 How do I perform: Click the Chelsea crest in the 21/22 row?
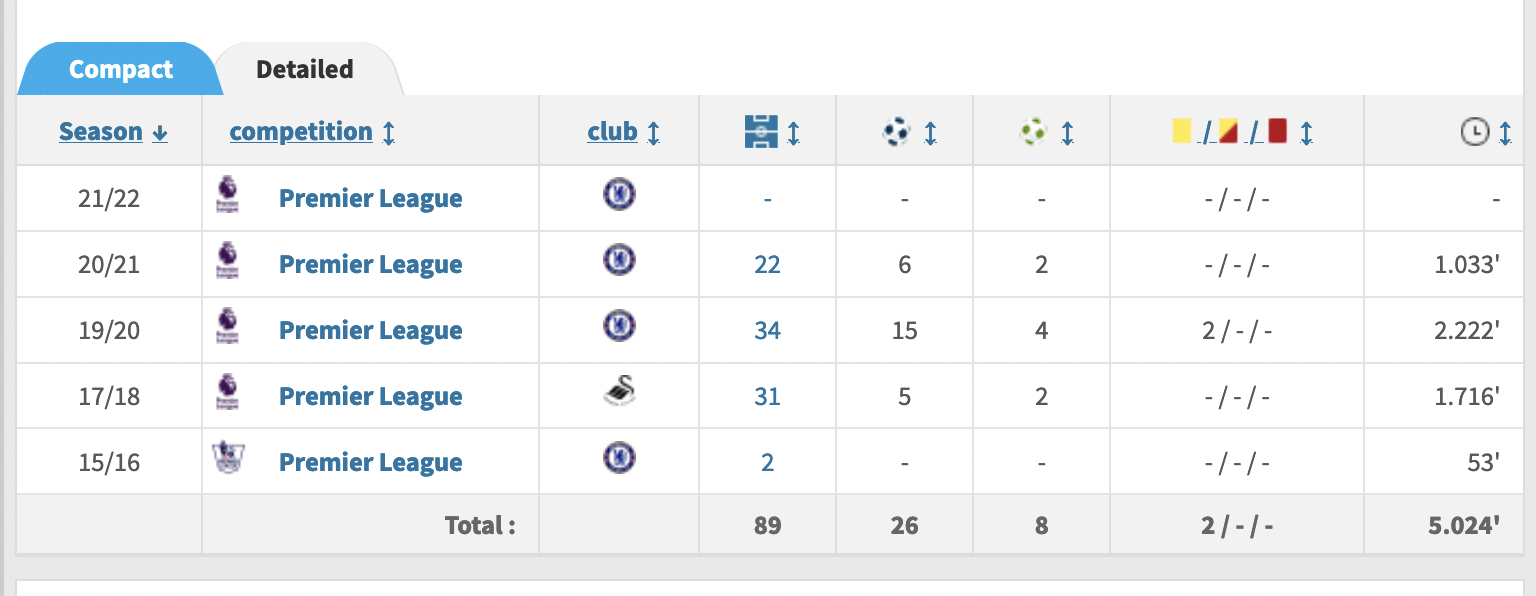tap(619, 195)
